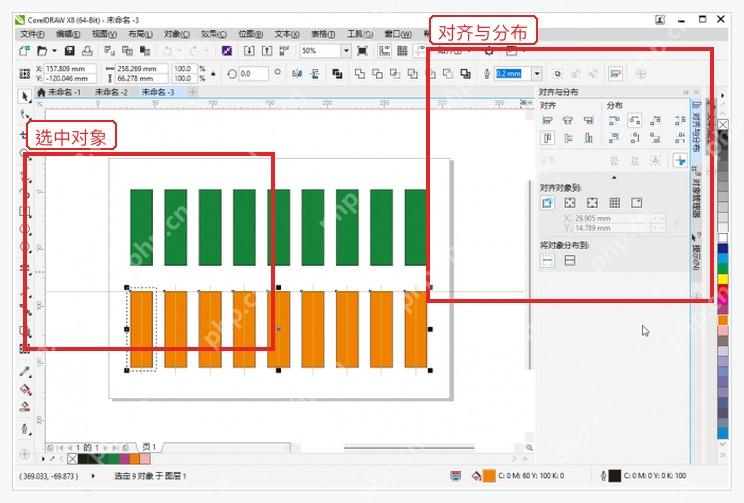Open the zoom level 50% dropdown
Viewport: 744px width, 503px height.
346,50
